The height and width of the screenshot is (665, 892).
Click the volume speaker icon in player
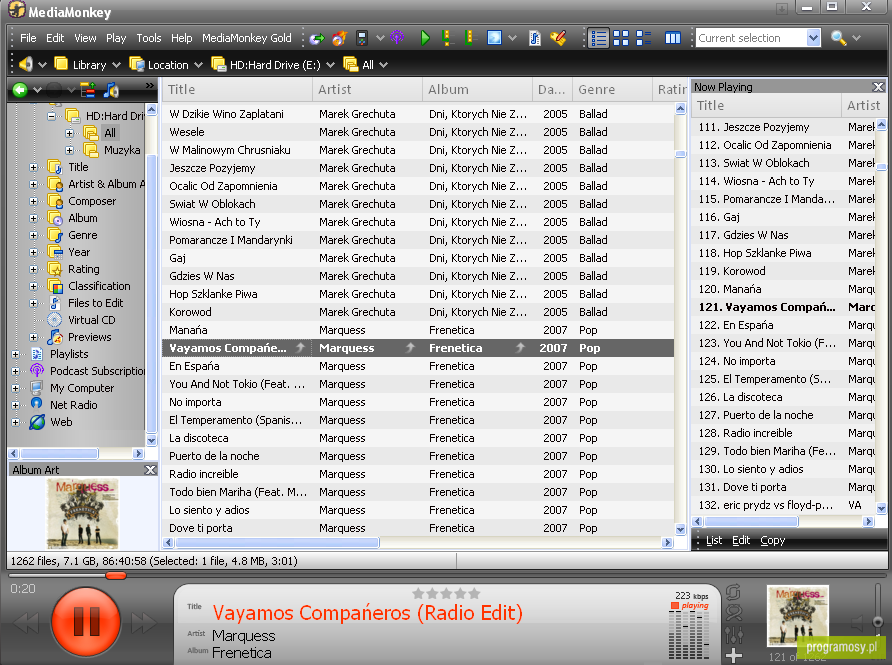pyautogui.click(x=858, y=623)
